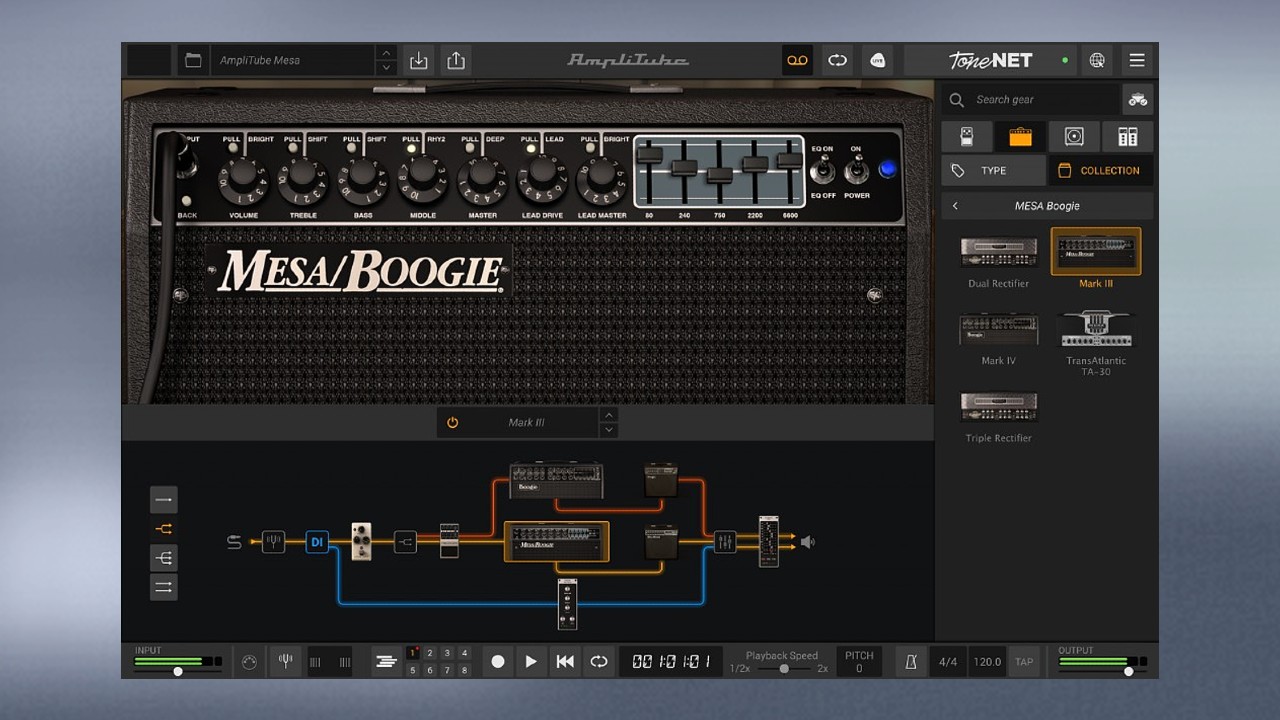Toggle transport loop playback
Screen dimensions: 1280x720
pyautogui.click(x=598, y=662)
